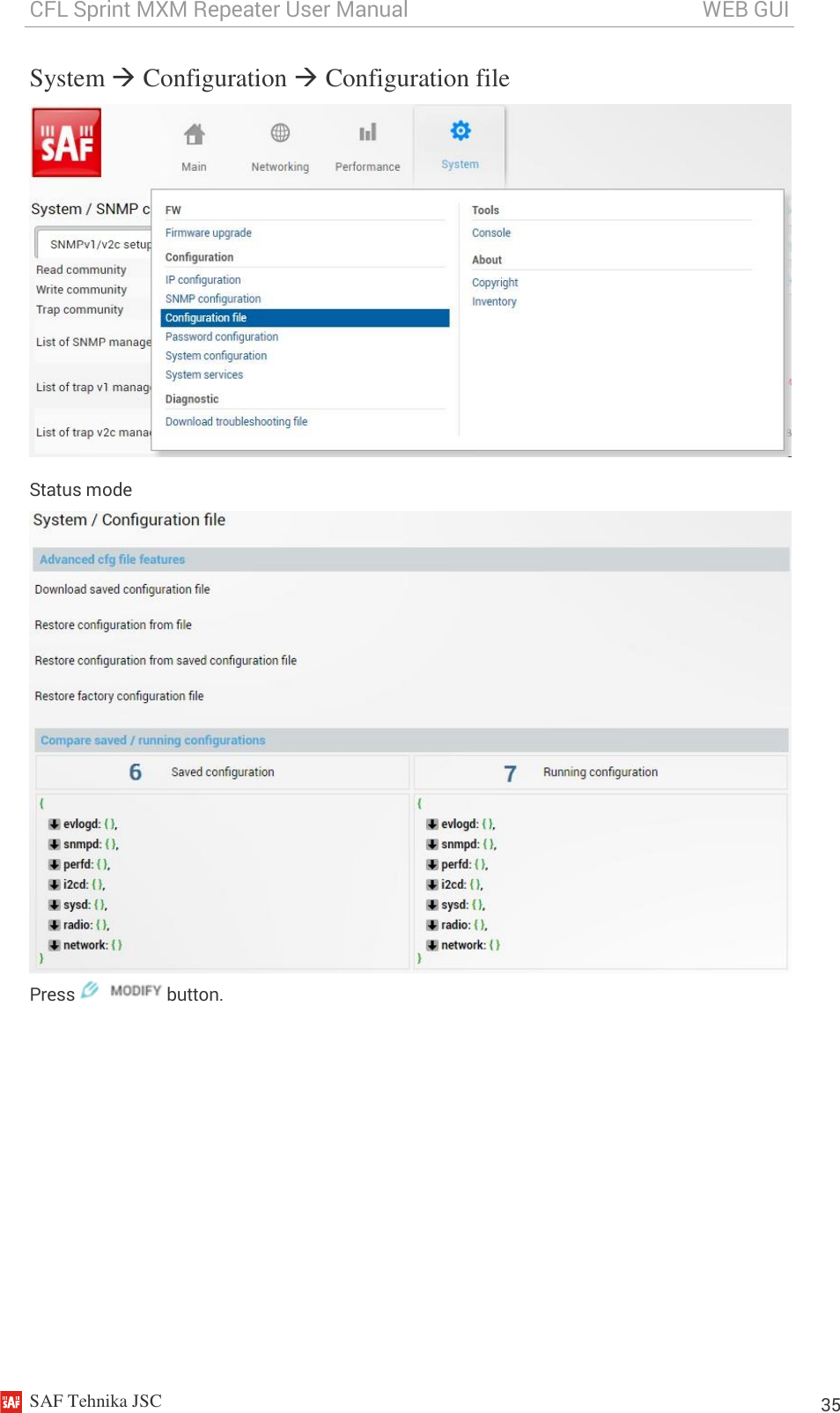Expand i2cd in Running configuration

[x=432, y=885]
